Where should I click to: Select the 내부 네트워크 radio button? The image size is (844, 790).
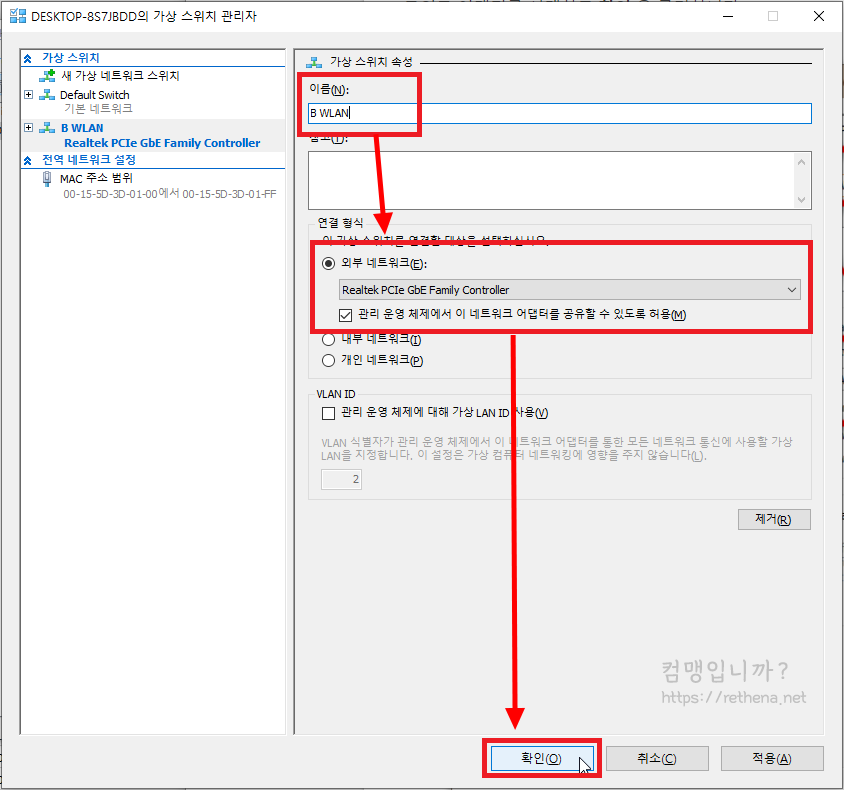329,339
